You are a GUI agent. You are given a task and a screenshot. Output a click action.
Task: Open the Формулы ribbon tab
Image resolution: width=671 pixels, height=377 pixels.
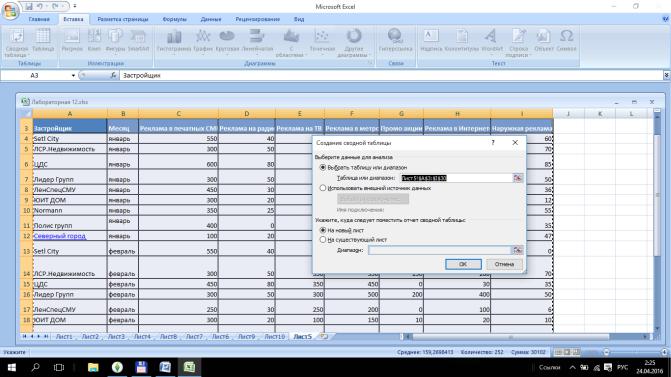click(175, 19)
